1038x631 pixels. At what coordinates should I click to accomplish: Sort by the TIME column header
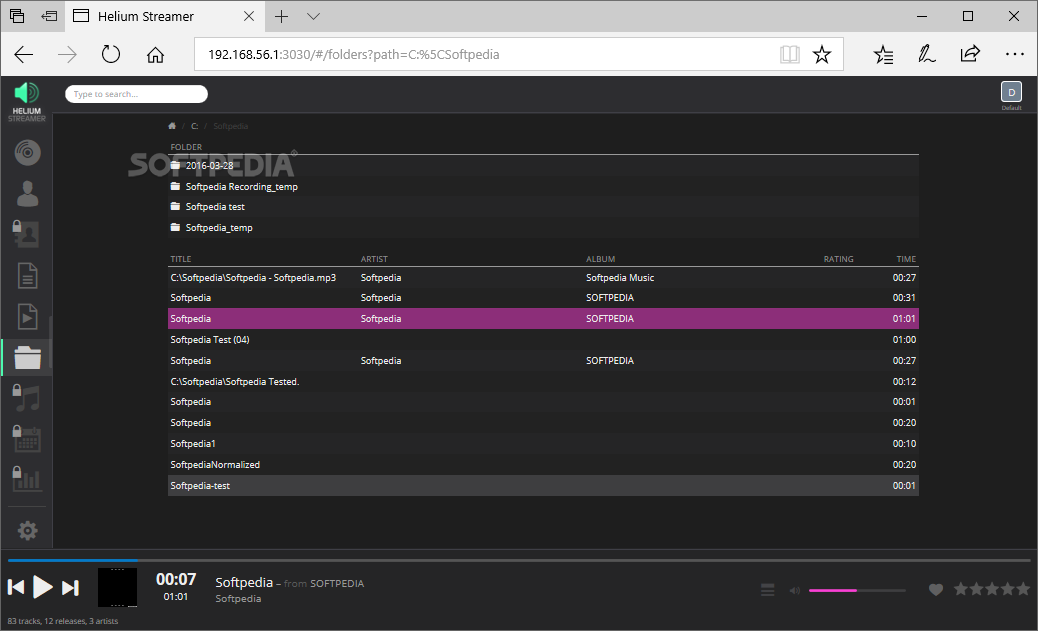[x=906, y=259]
